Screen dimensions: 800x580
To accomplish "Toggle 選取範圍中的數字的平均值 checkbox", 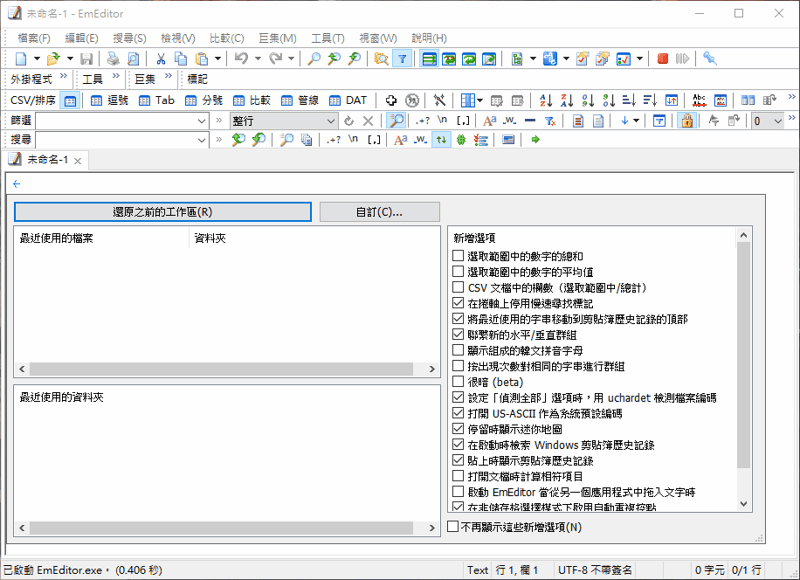I will (458, 271).
